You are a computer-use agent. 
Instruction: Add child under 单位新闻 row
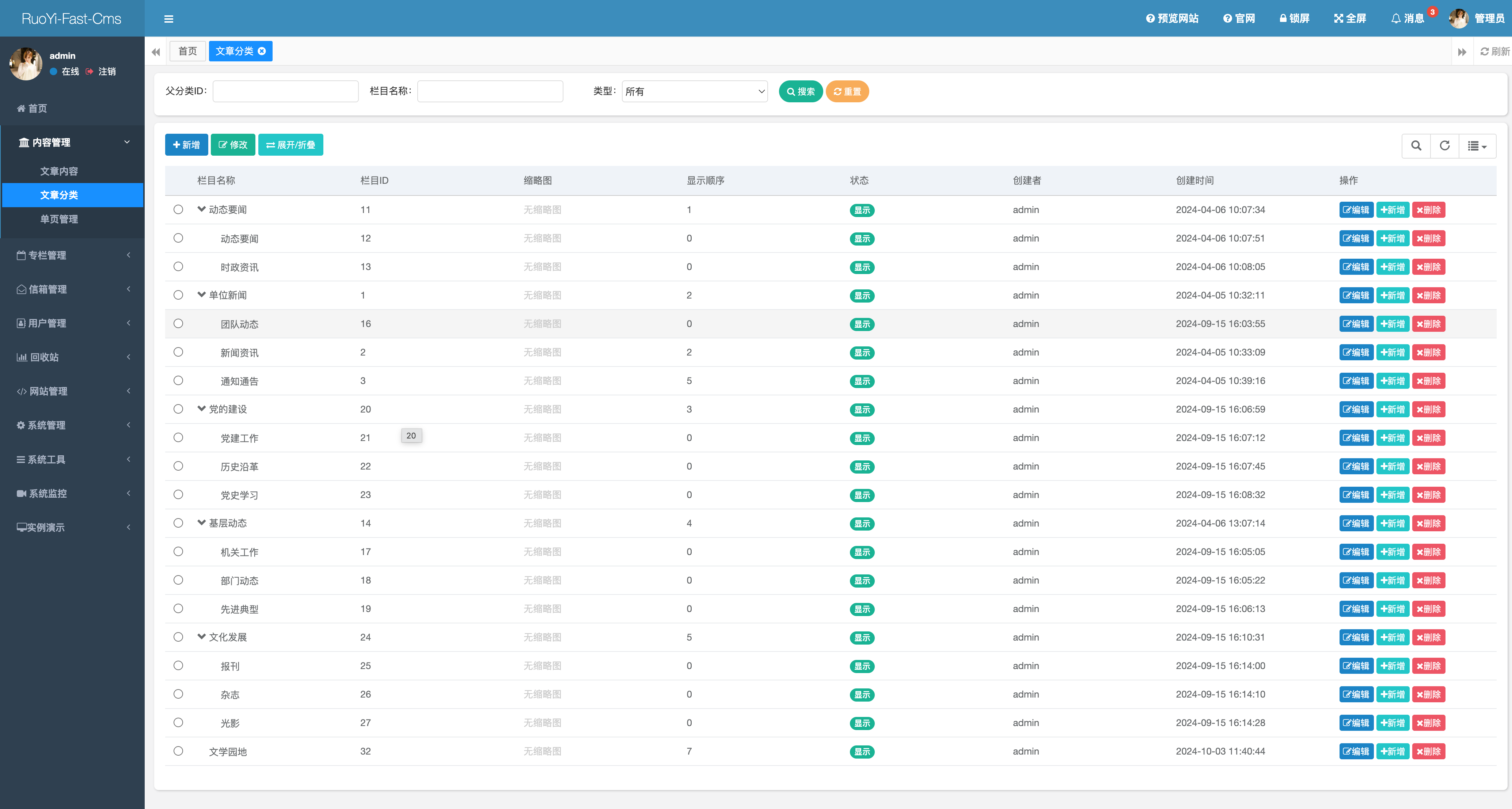(x=1392, y=295)
